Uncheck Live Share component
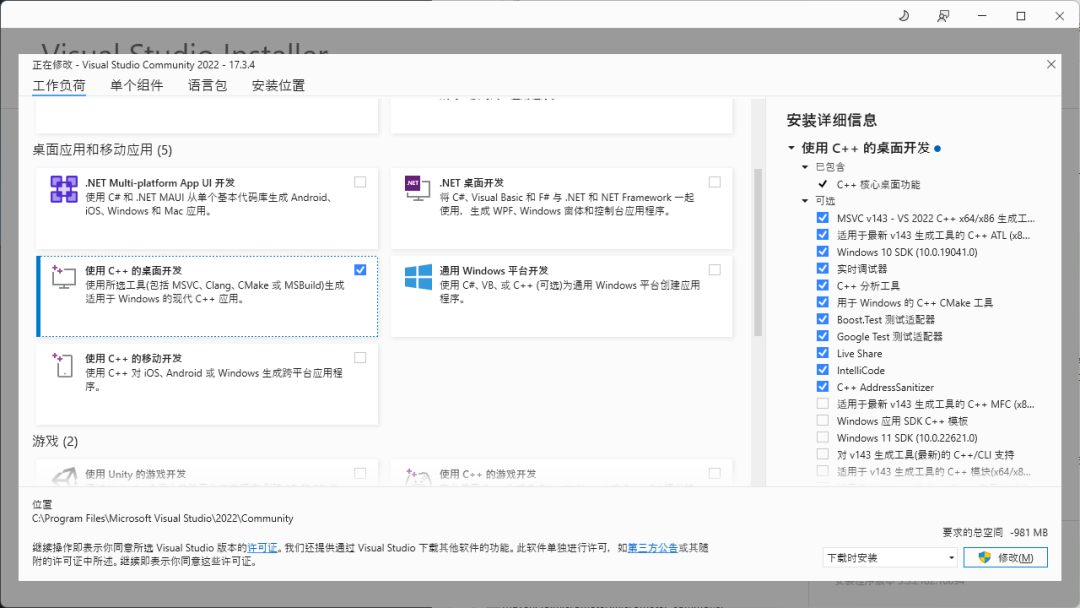 pos(822,353)
